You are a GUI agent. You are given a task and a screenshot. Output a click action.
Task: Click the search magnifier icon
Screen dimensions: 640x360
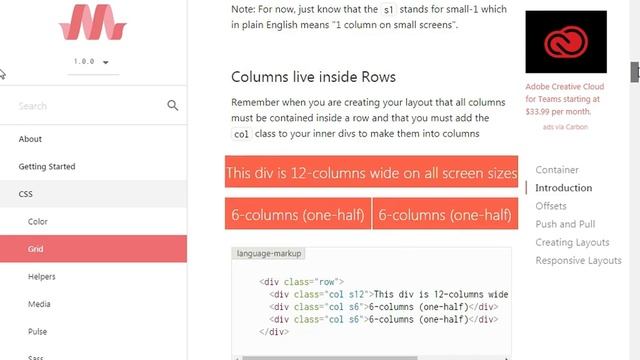click(x=173, y=105)
